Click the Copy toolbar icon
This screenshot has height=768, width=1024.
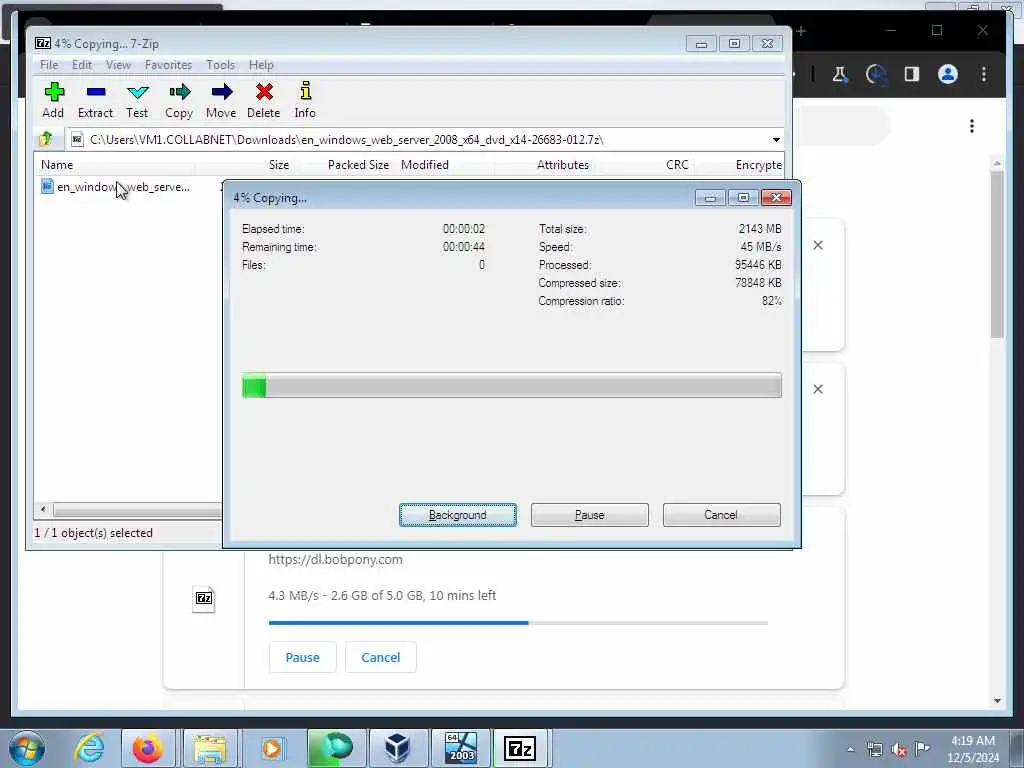(179, 100)
